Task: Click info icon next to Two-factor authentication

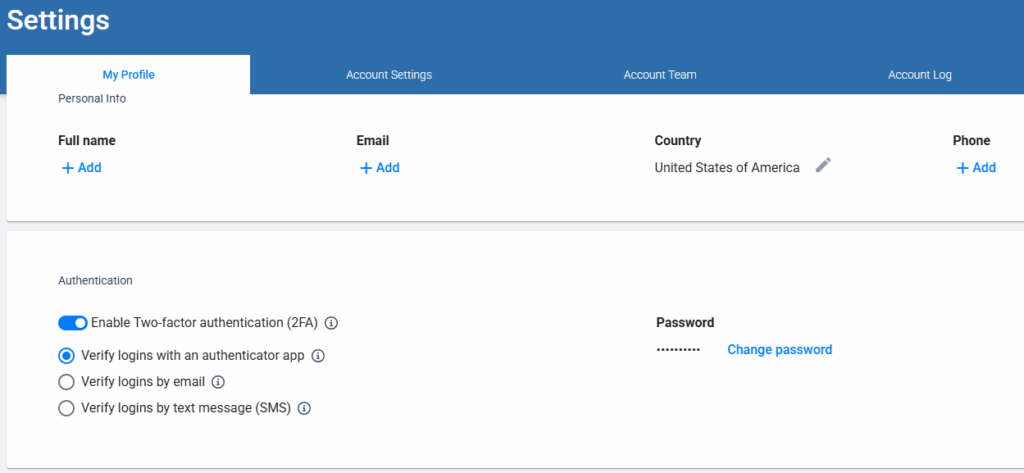Action: click(332, 323)
